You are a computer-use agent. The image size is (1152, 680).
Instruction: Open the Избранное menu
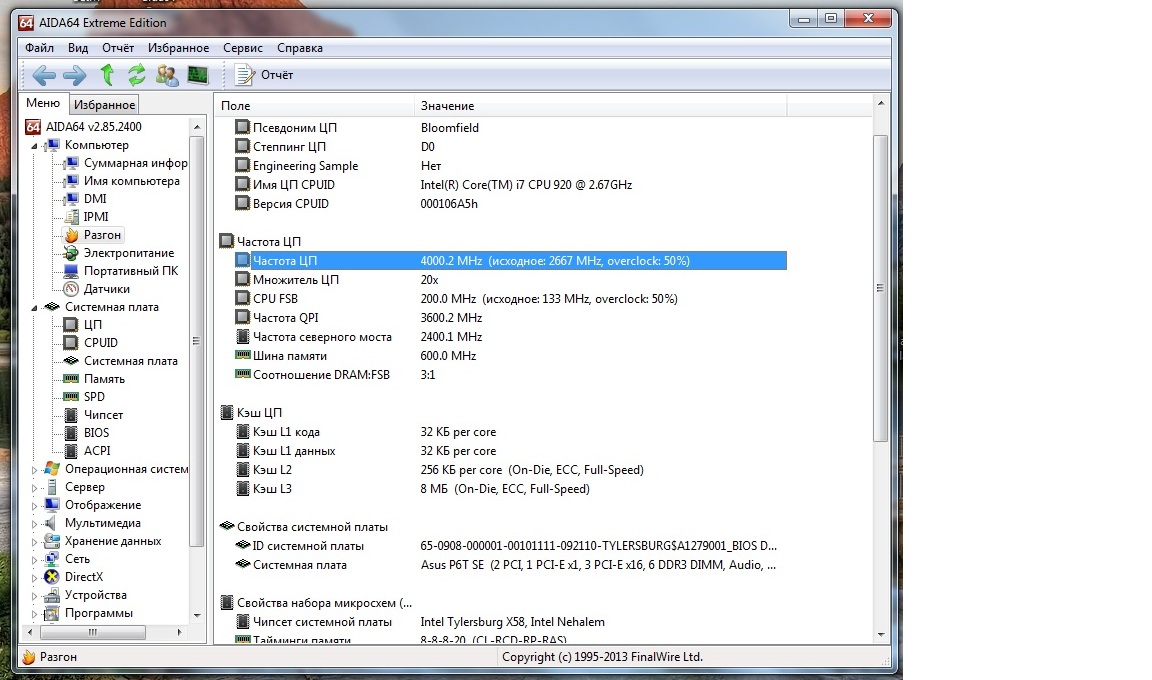[179, 48]
